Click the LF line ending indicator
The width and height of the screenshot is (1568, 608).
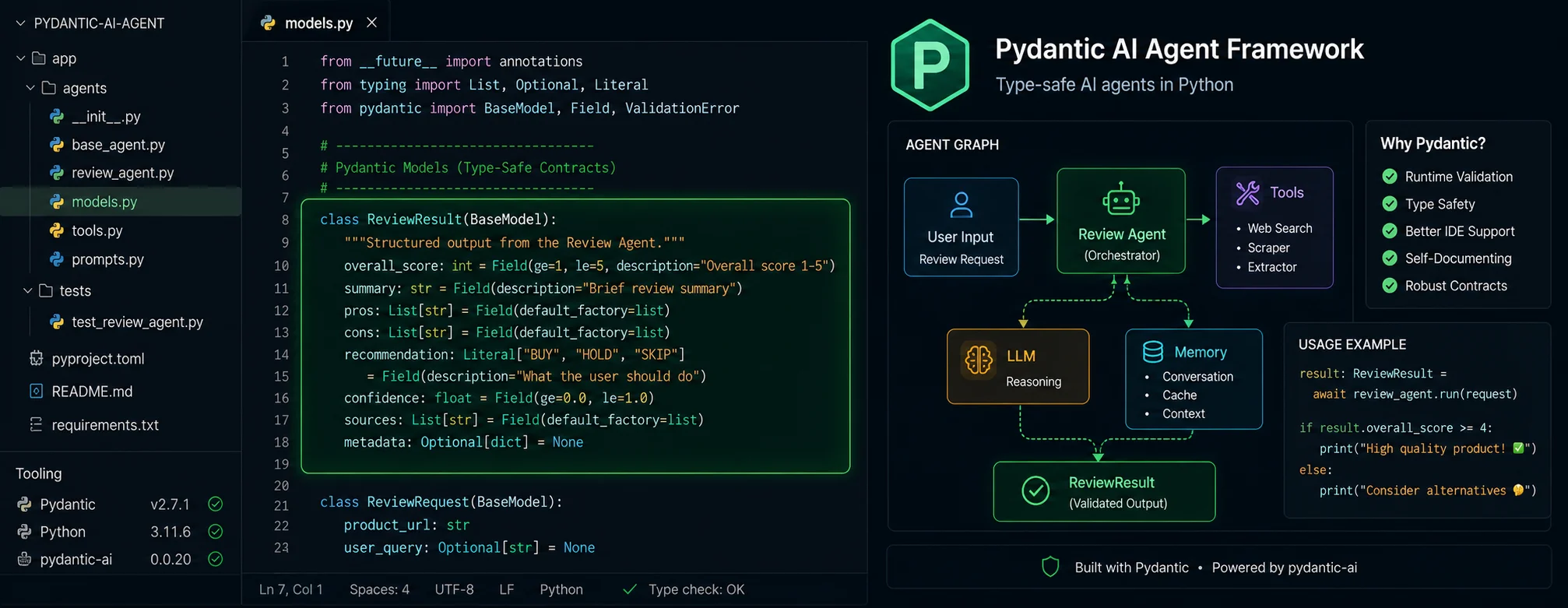(x=507, y=589)
